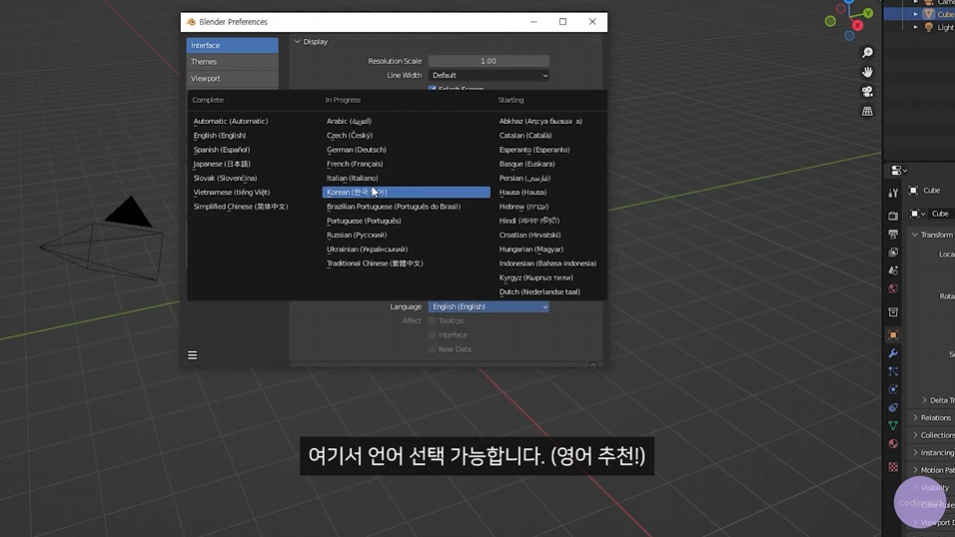Viewport: 955px width, 537px height.
Task: Expand the Cube item in outliner
Action: pyautogui.click(x=915, y=14)
